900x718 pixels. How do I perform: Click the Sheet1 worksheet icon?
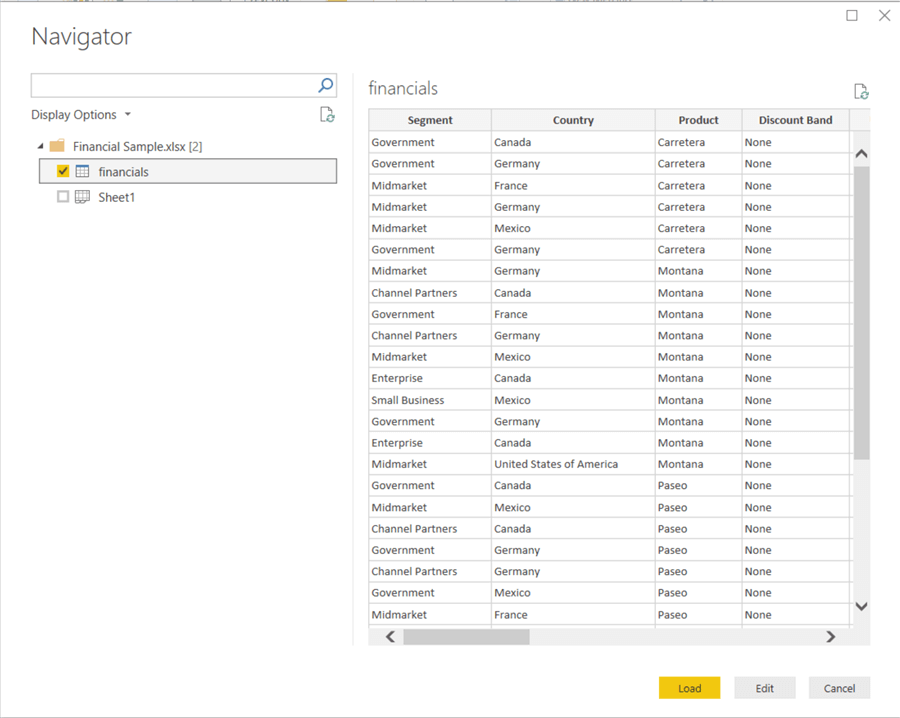pyautogui.click(x=83, y=197)
